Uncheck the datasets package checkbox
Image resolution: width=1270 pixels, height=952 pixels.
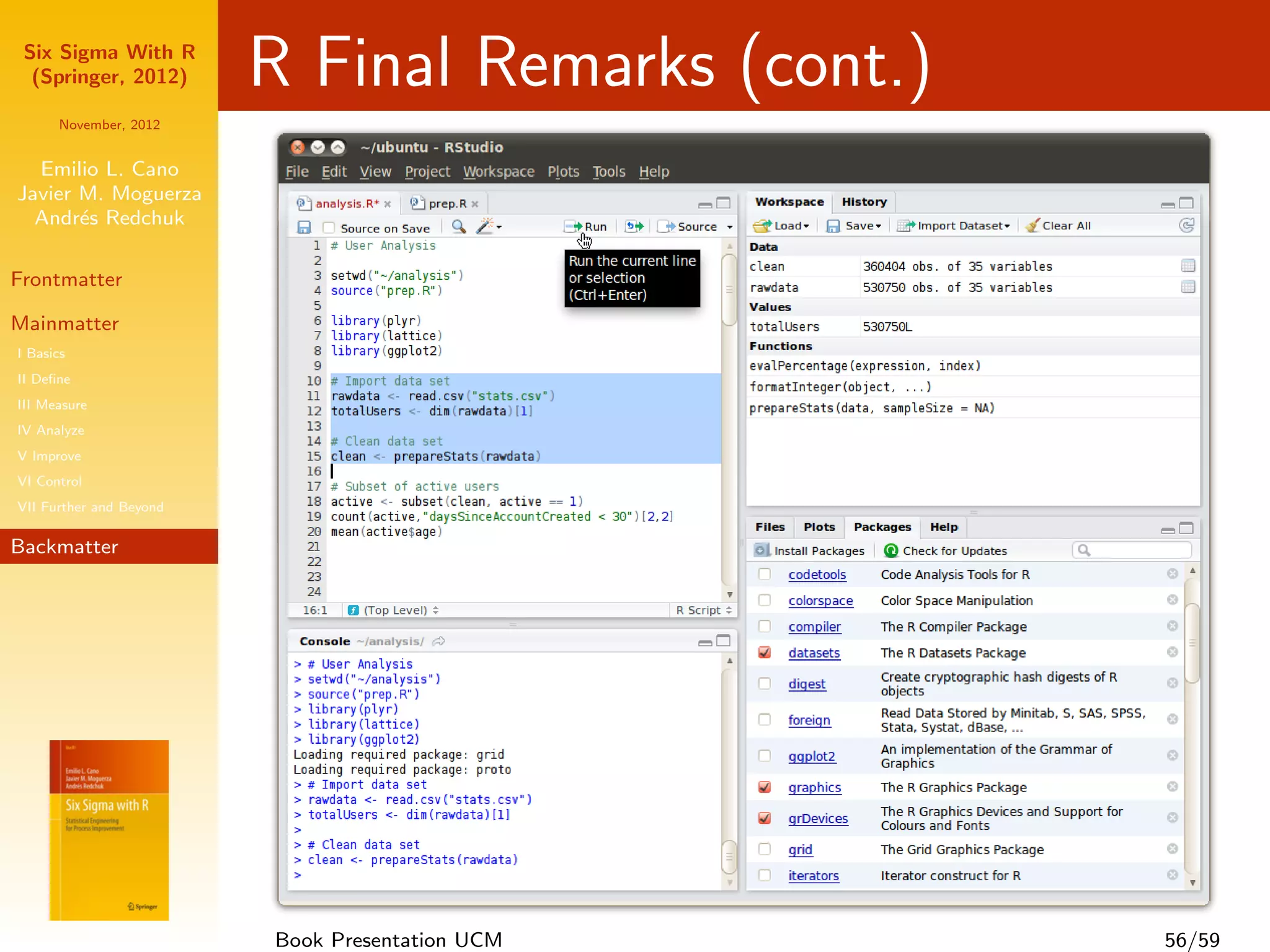click(x=765, y=653)
